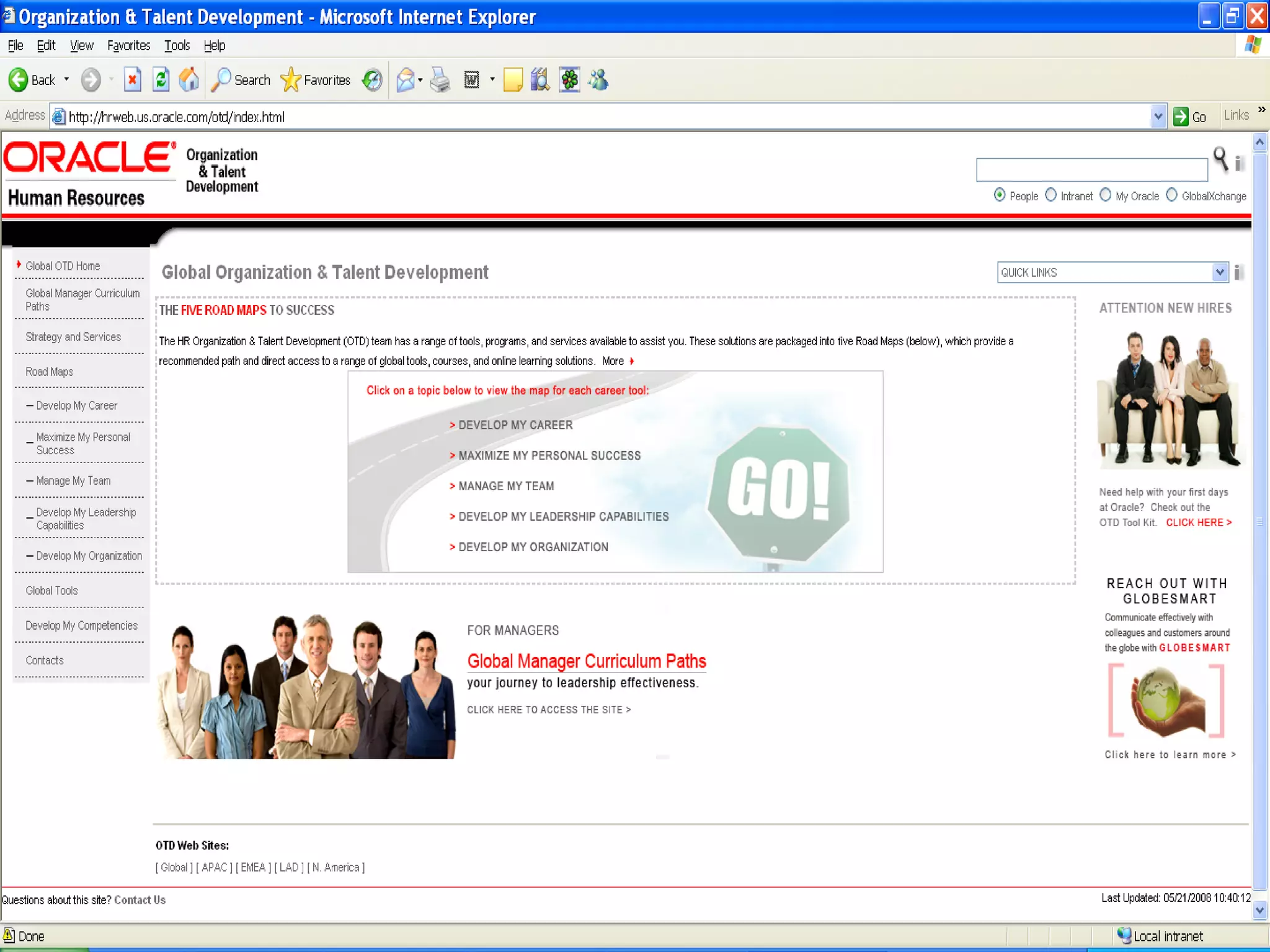
Task: Open the History toolbar icon
Action: 372,80
